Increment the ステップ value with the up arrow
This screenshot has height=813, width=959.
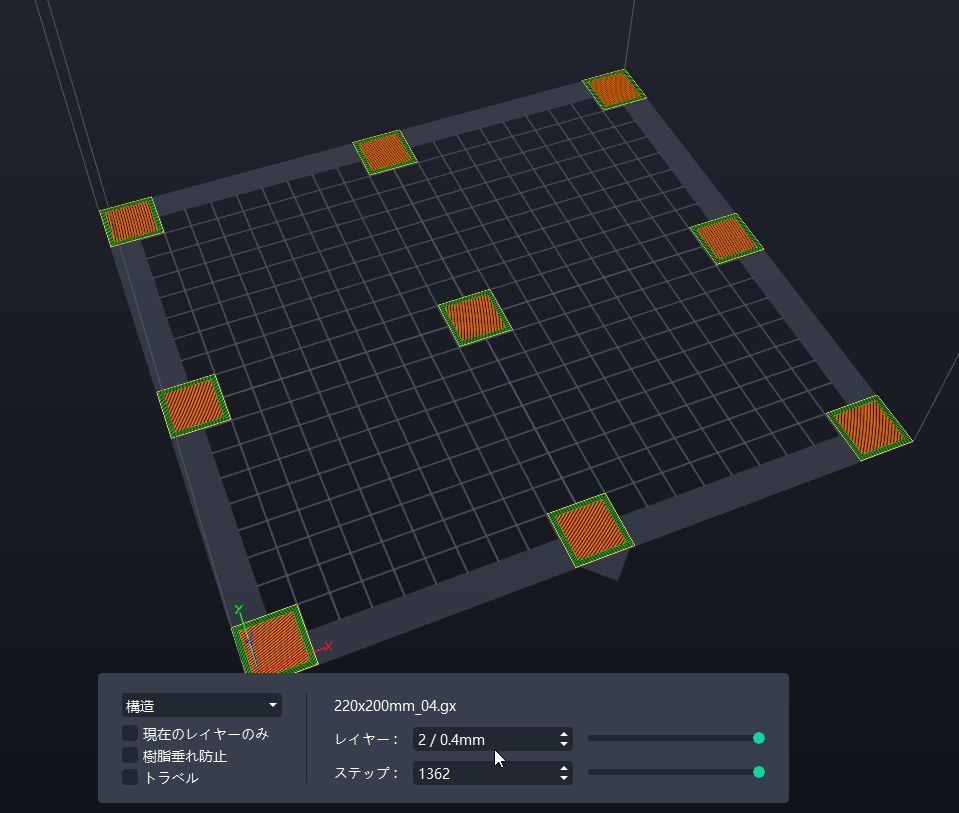563,768
